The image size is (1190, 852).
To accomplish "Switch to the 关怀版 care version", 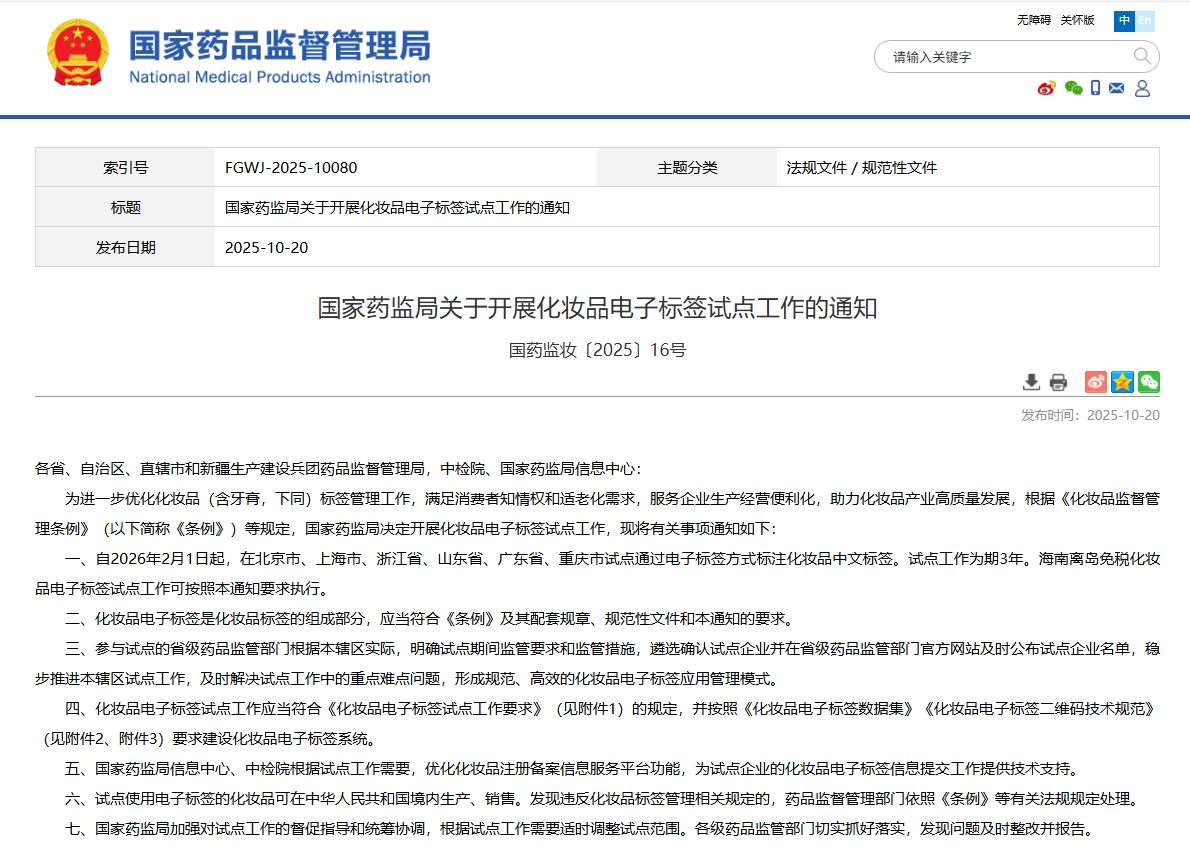I will [x=1077, y=20].
